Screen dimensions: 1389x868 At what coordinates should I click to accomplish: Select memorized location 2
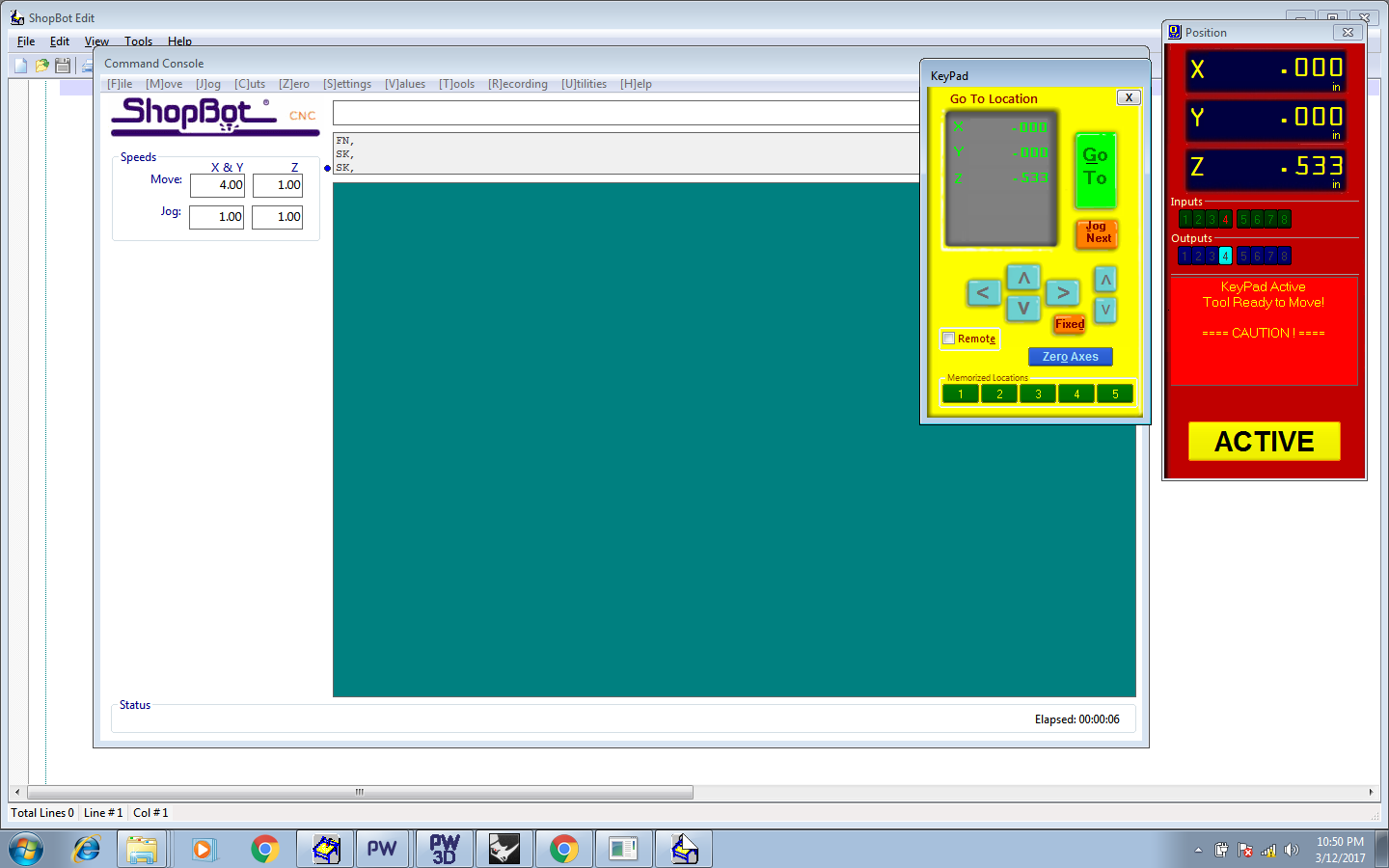coord(999,393)
